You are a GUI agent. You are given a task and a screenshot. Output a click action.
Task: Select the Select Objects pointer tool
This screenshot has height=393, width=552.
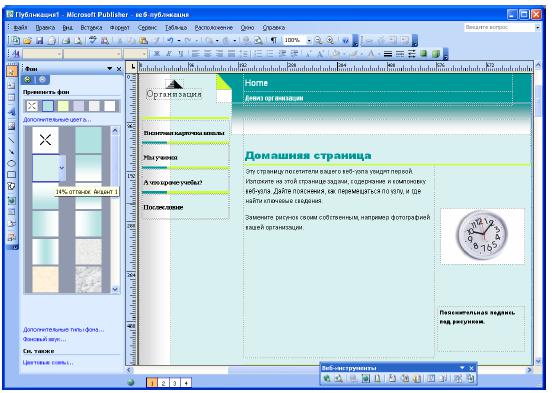(11, 71)
